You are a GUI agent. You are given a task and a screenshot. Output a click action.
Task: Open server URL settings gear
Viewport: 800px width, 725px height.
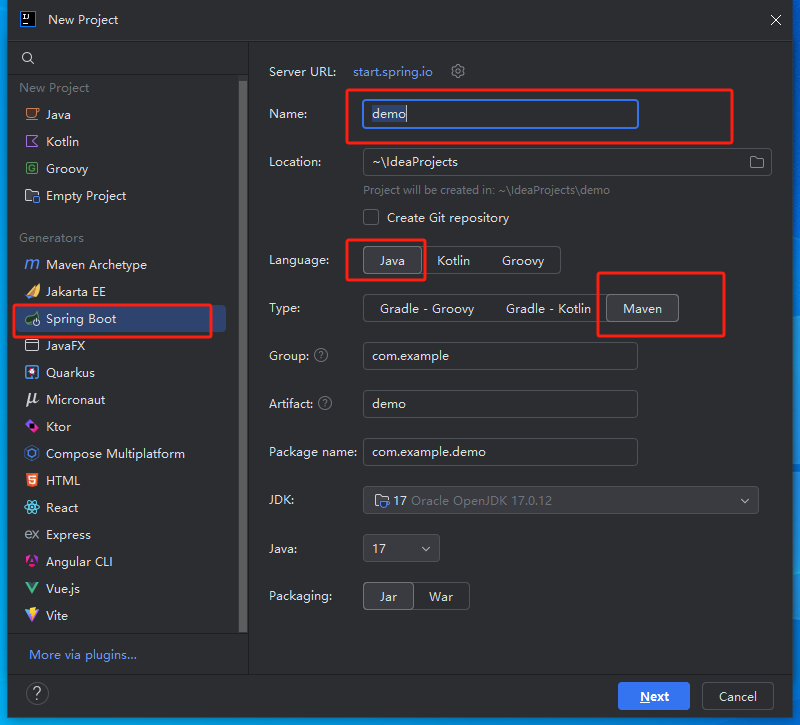458,71
